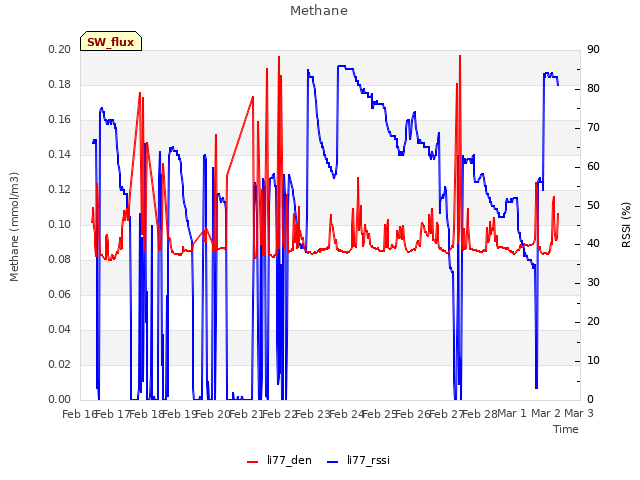Click the 0.04 left axis value
Image resolution: width=640 pixels, height=480 pixels.
(60, 330)
